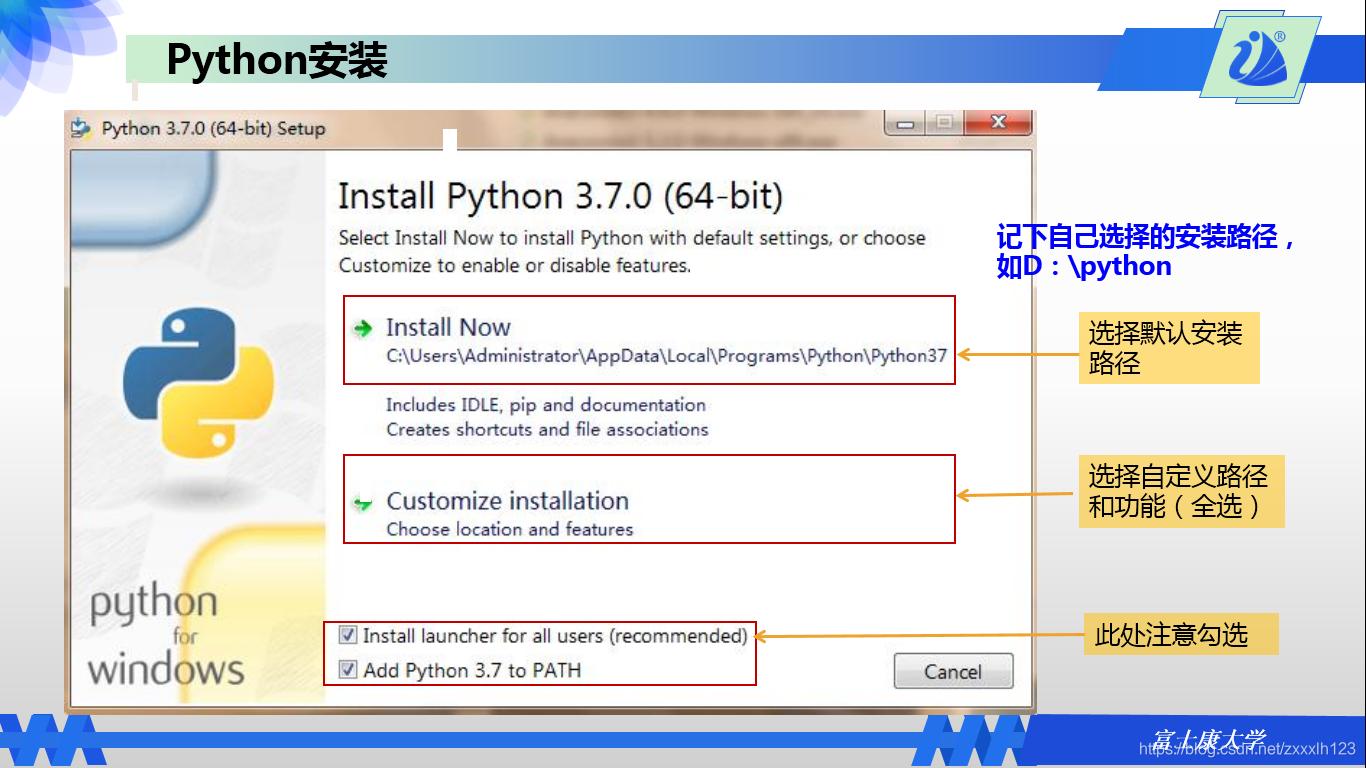
Task: Click the Python installer title bar icon
Action: coord(82,128)
